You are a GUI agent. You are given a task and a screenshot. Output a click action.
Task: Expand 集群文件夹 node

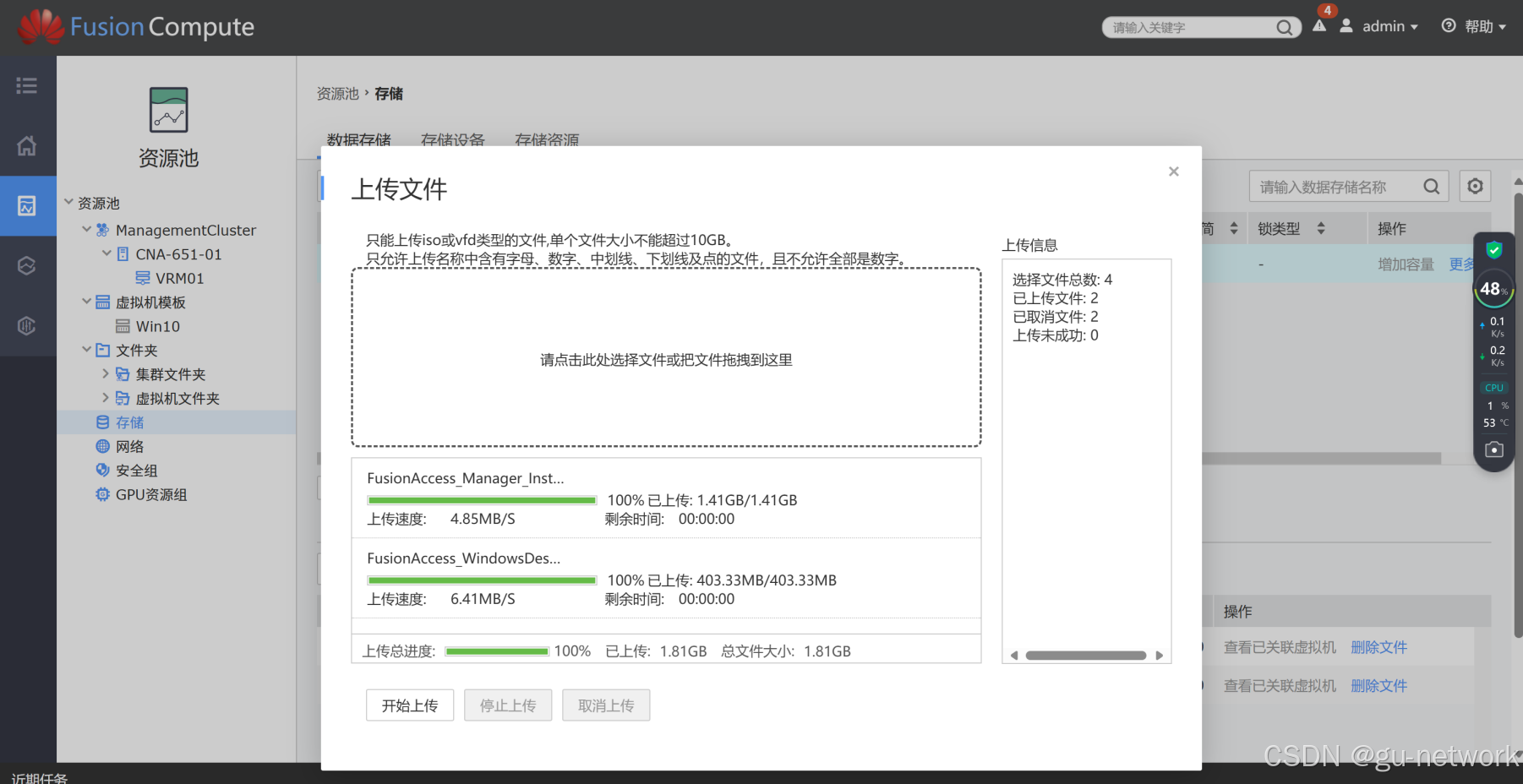coord(106,373)
